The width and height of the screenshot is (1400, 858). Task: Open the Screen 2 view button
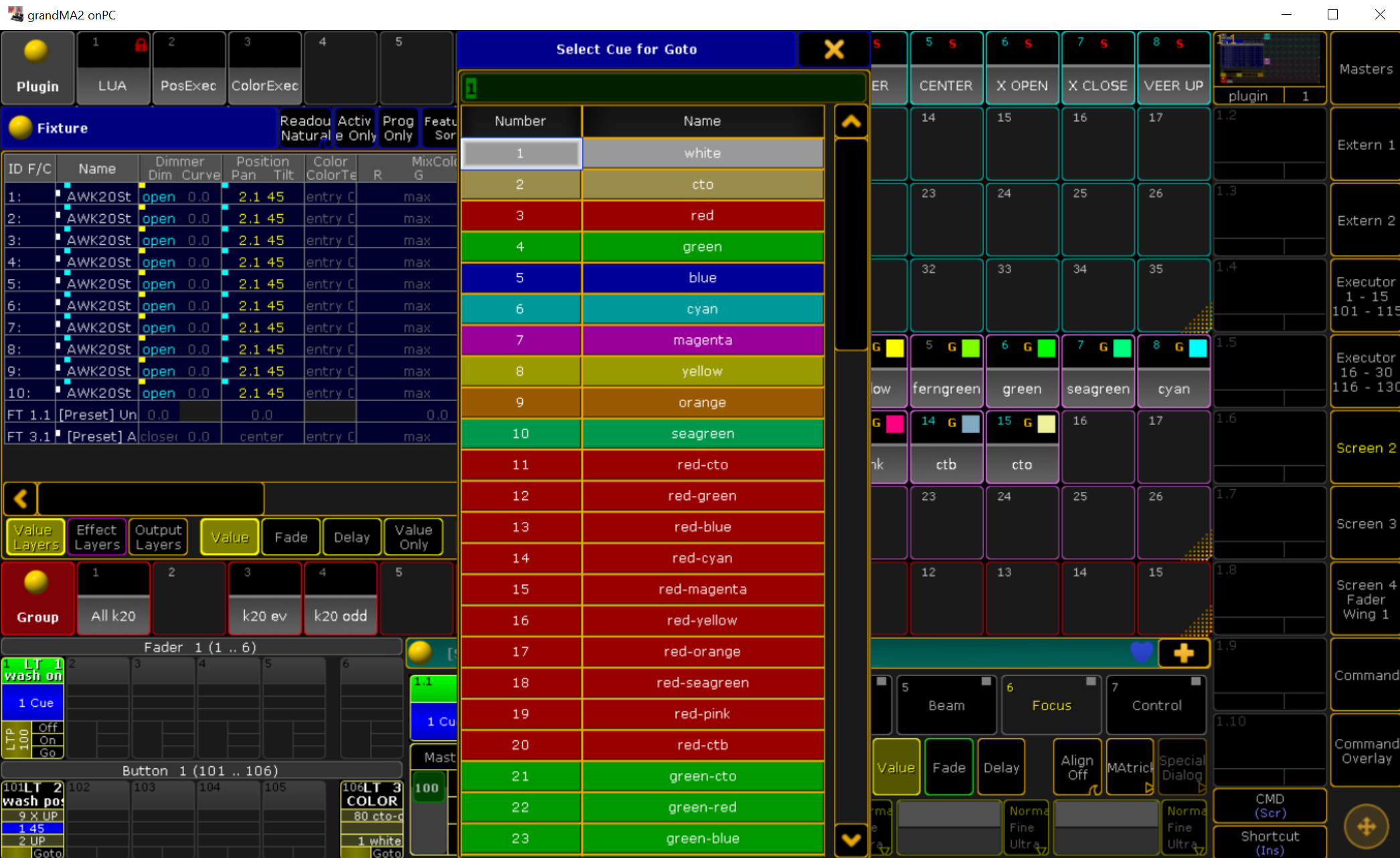pyautogui.click(x=1365, y=448)
